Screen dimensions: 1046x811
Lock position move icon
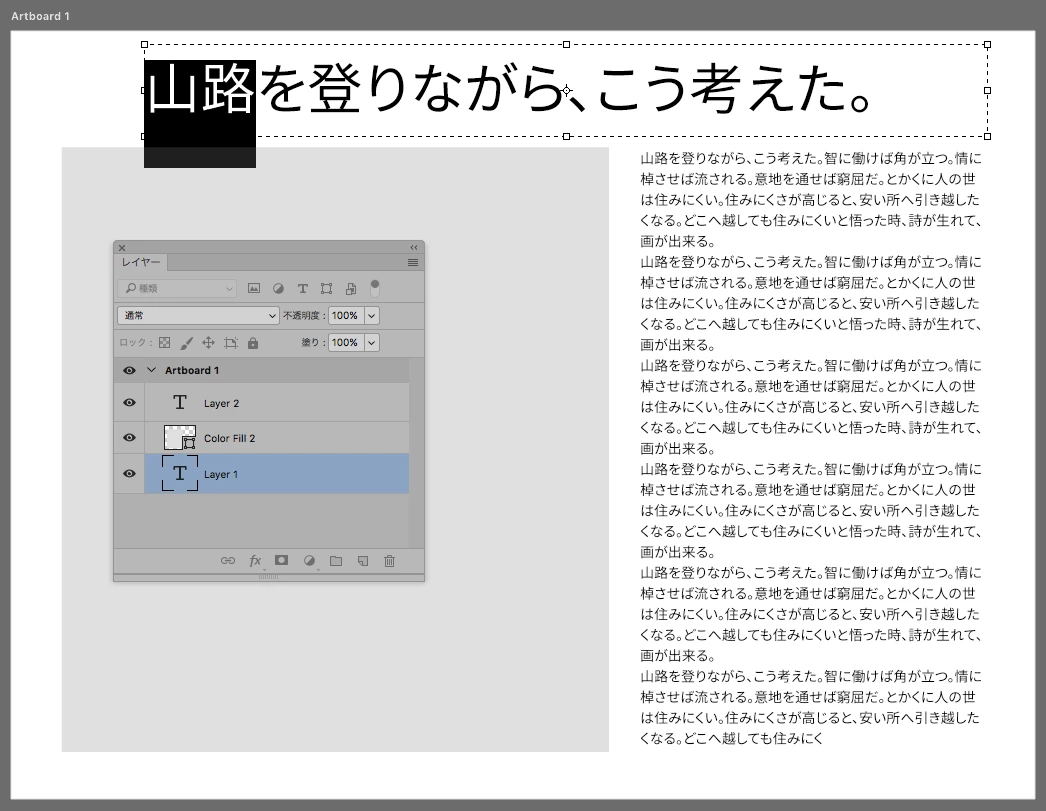(208, 343)
